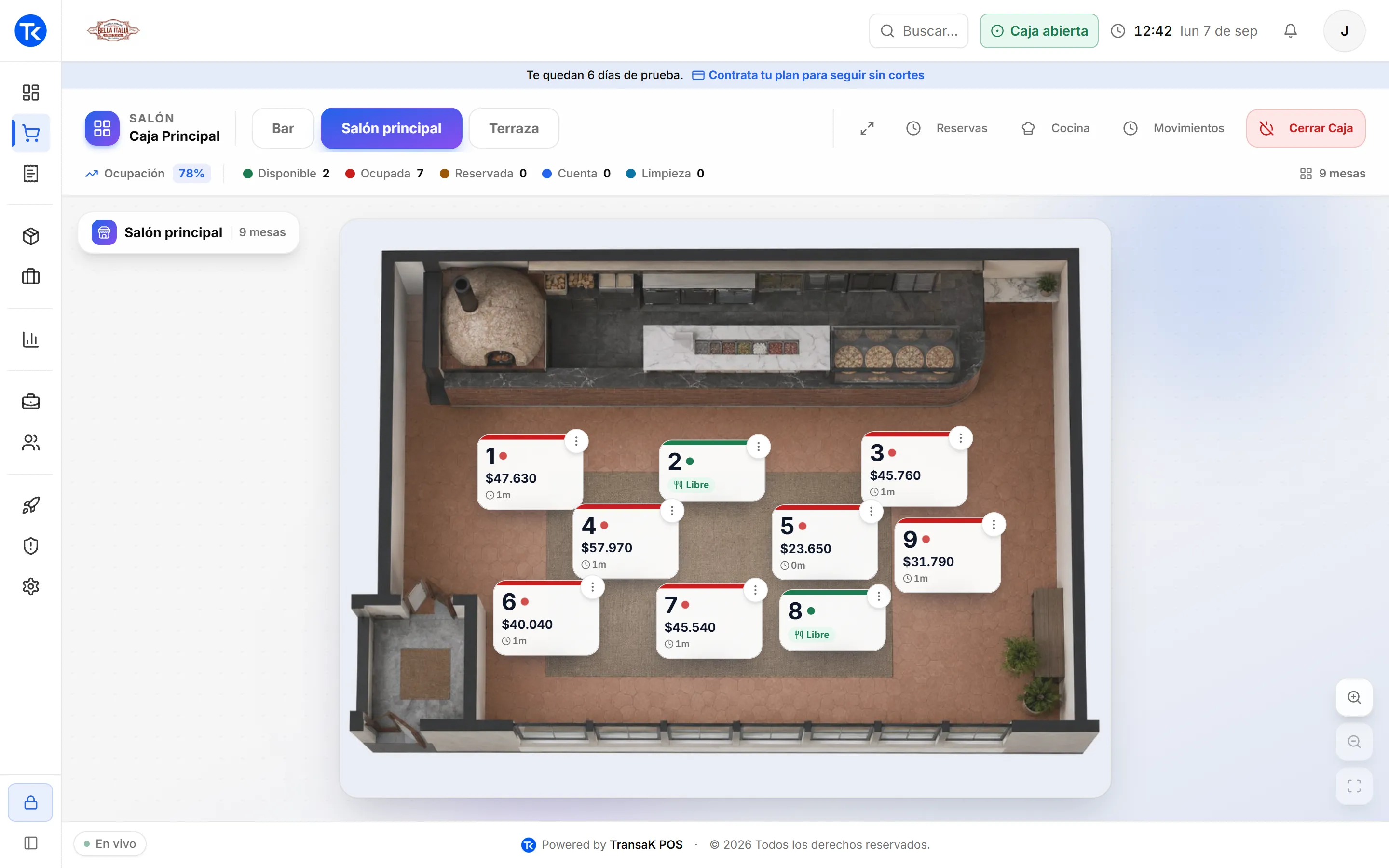Toggle fullscreen with the expand arrows icon
This screenshot has height=868, width=1389.
[x=867, y=128]
